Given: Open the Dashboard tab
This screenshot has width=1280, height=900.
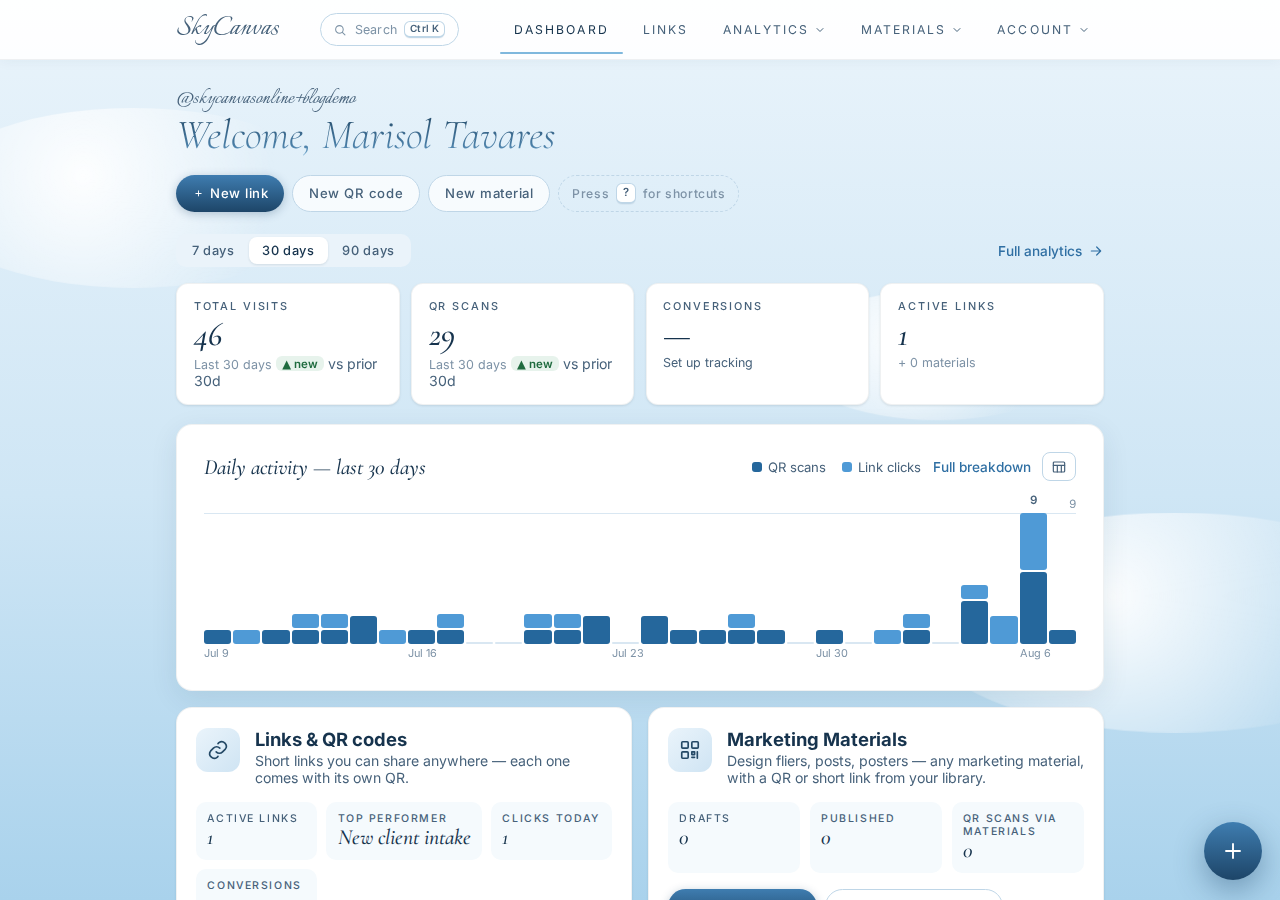Looking at the screenshot, I should [561, 30].
